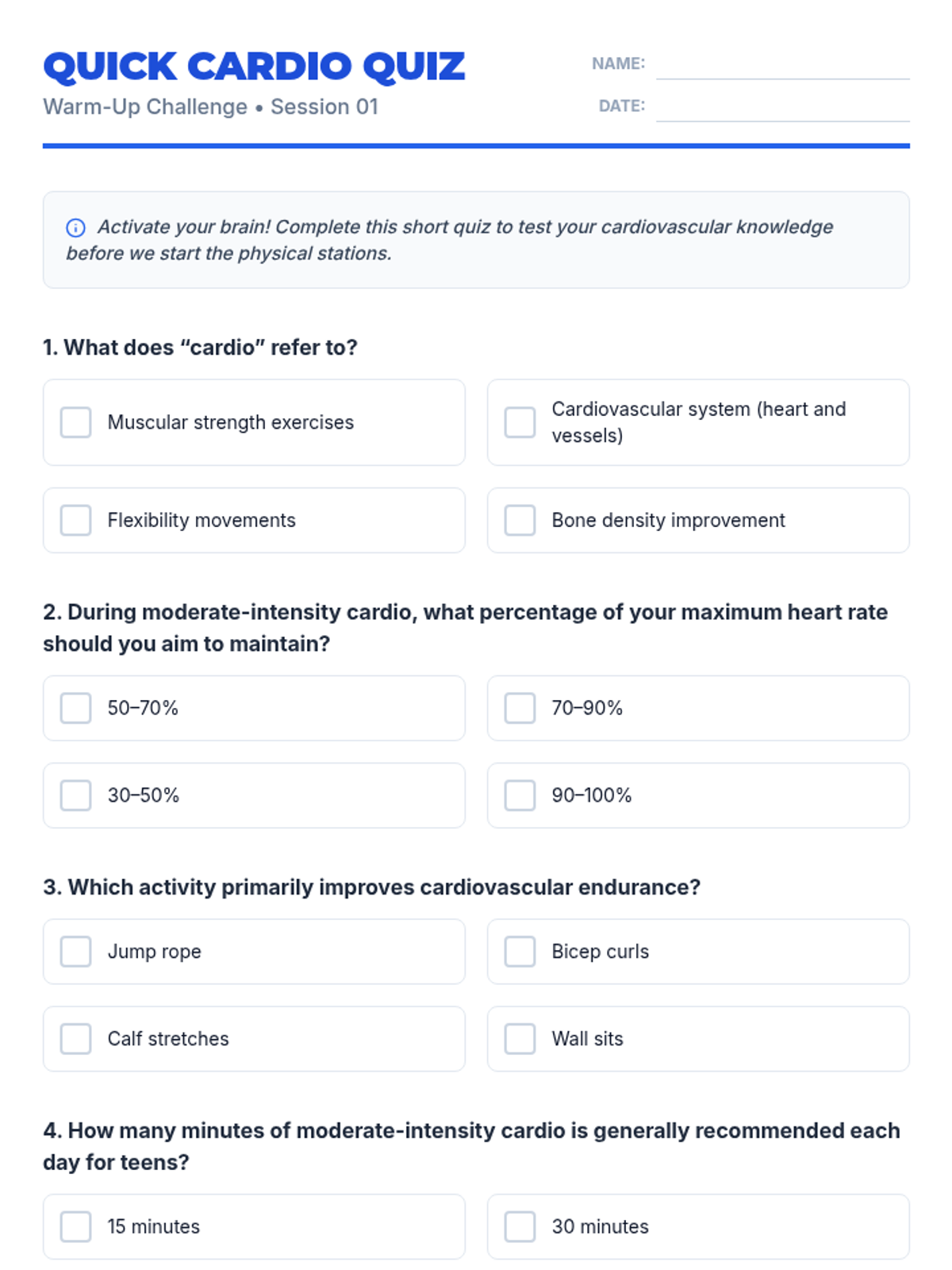This screenshot has height=1270, width=952.
Task: Select the 90–100% checkbox
Action: [520, 795]
